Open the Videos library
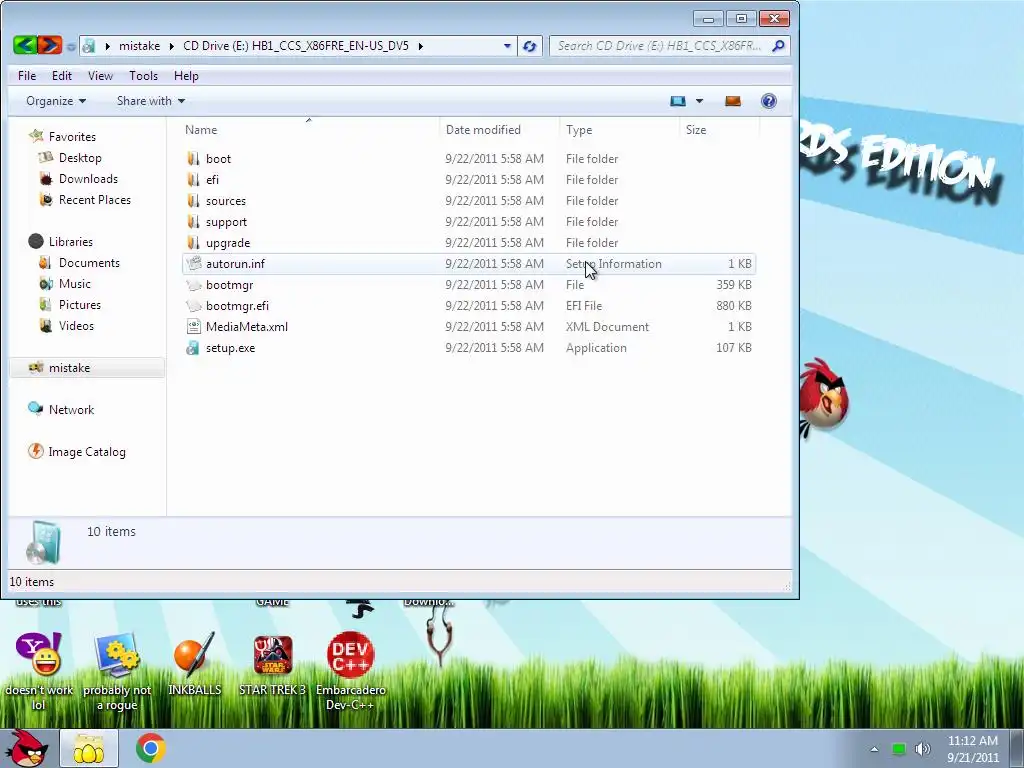 click(76, 325)
